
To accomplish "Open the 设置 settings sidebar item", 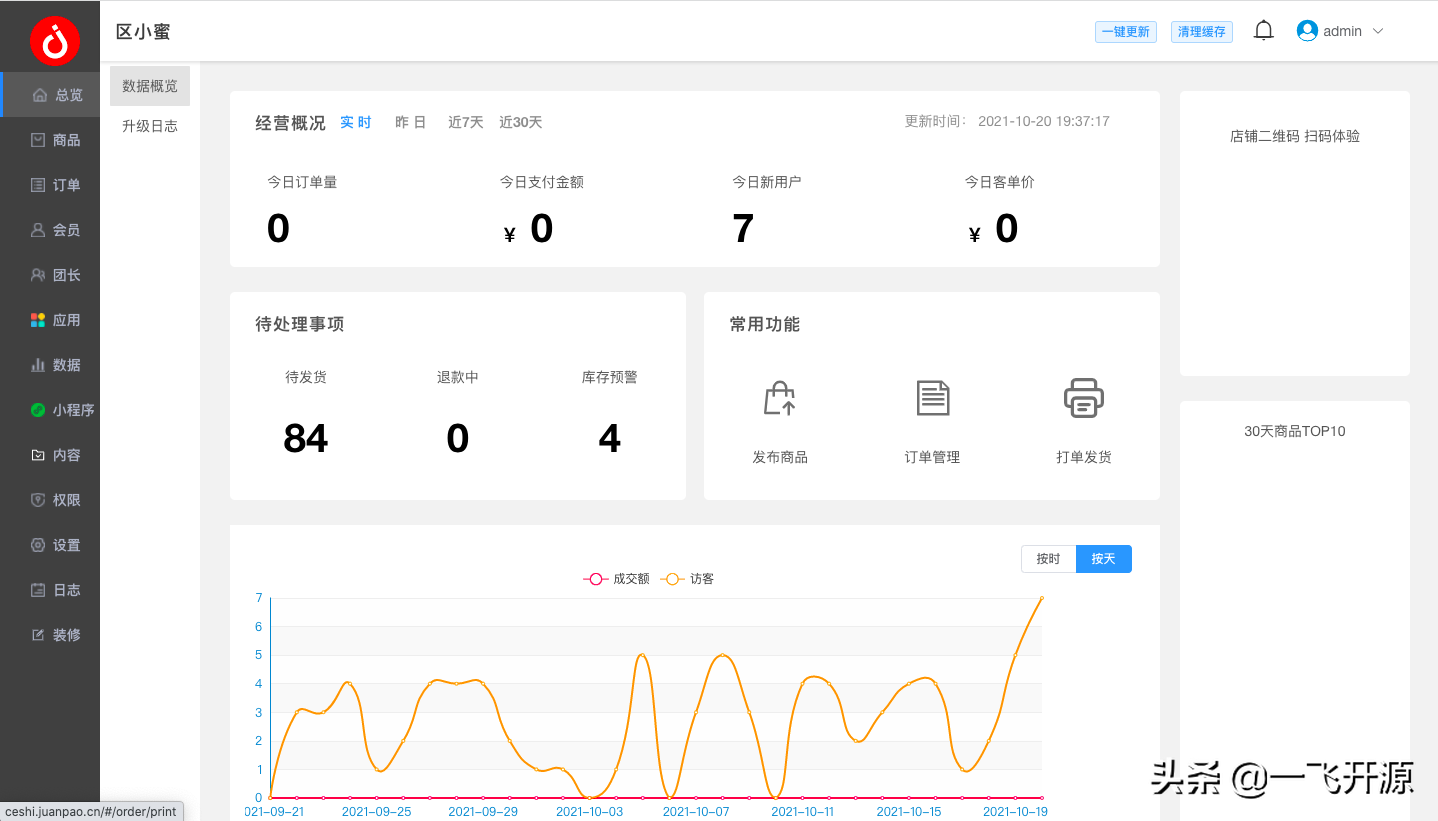I will coord(50,545).
